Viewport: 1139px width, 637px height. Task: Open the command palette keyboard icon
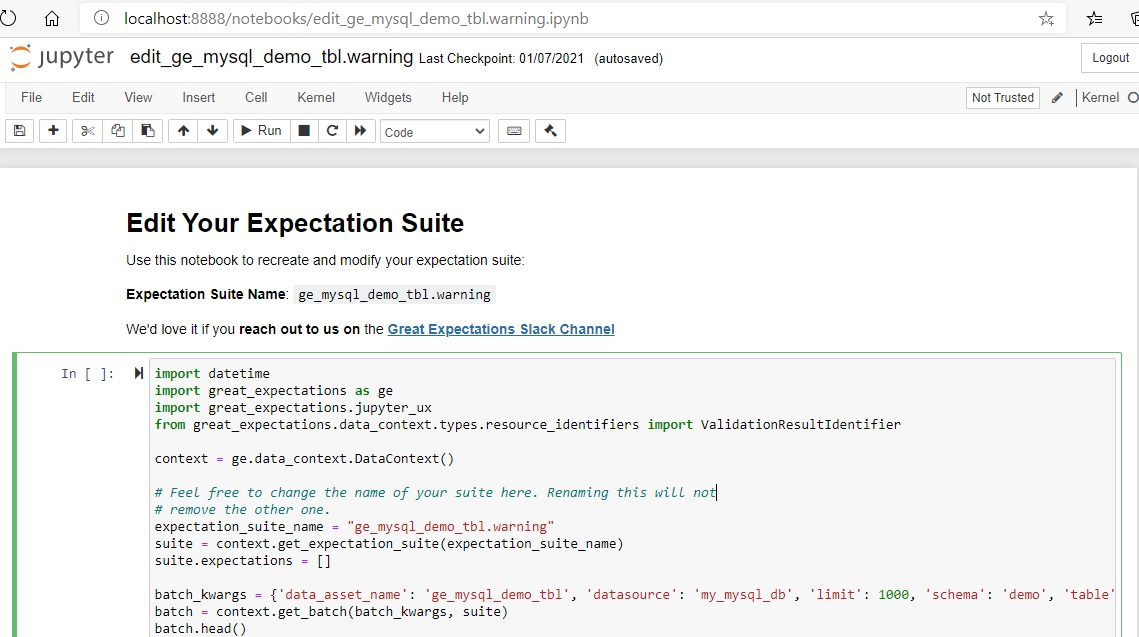tap(514, 131)
